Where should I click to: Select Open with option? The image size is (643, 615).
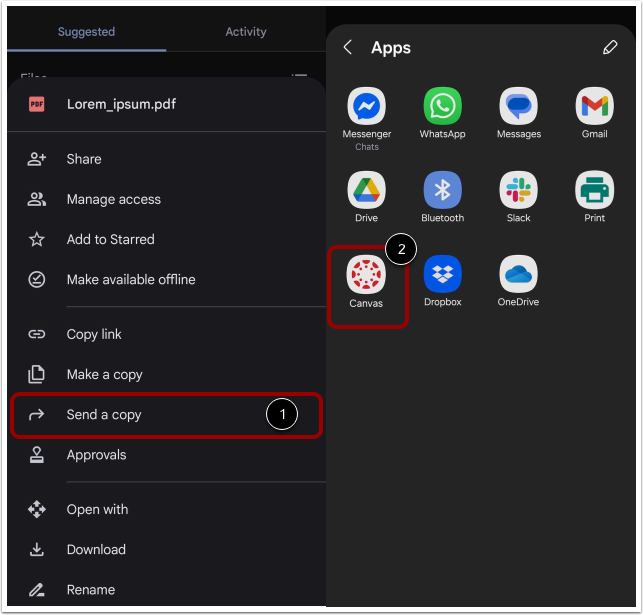[166, 510]
